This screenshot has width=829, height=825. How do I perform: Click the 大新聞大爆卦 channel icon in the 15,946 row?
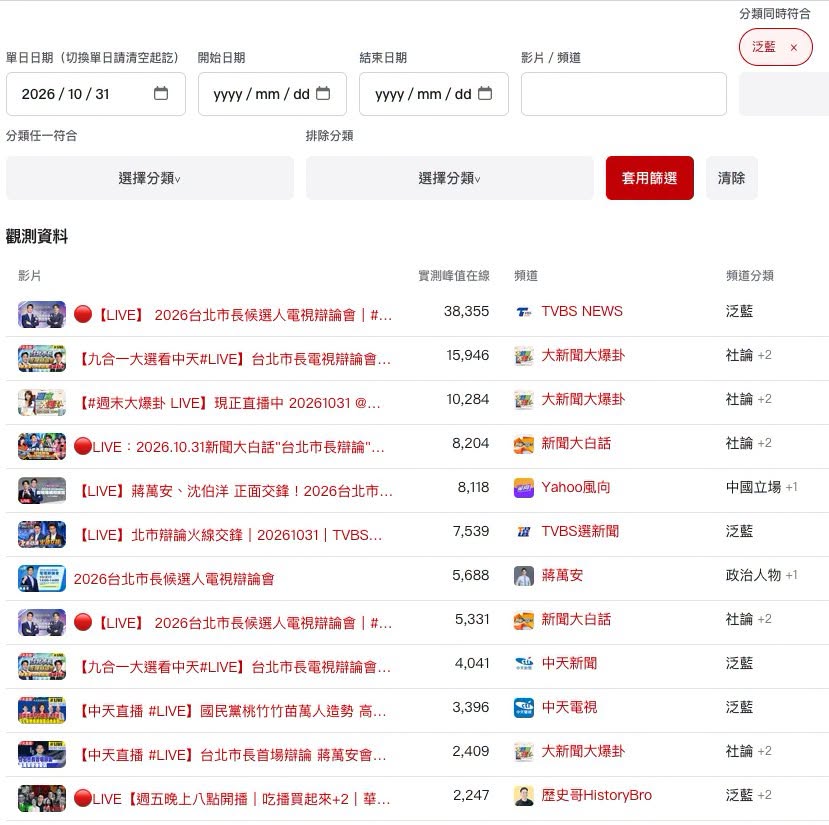click(523, 356)
